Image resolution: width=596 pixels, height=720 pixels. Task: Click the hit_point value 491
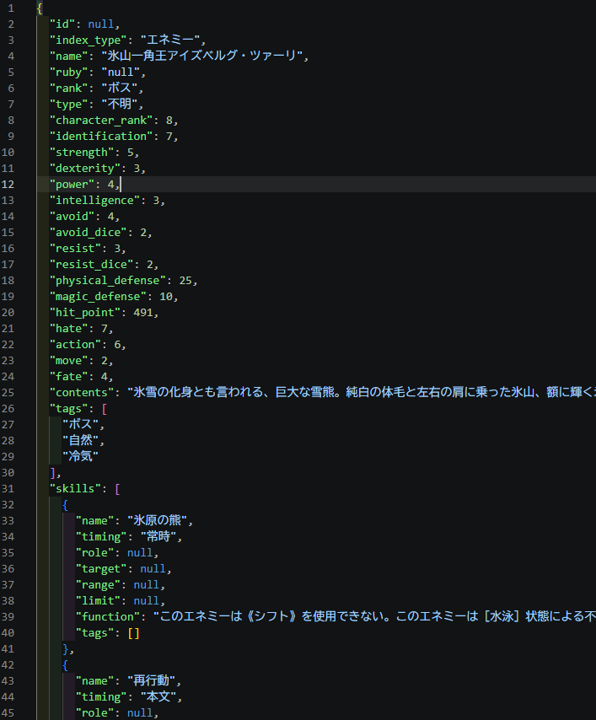pyautogui.click(x=143, y=312)
